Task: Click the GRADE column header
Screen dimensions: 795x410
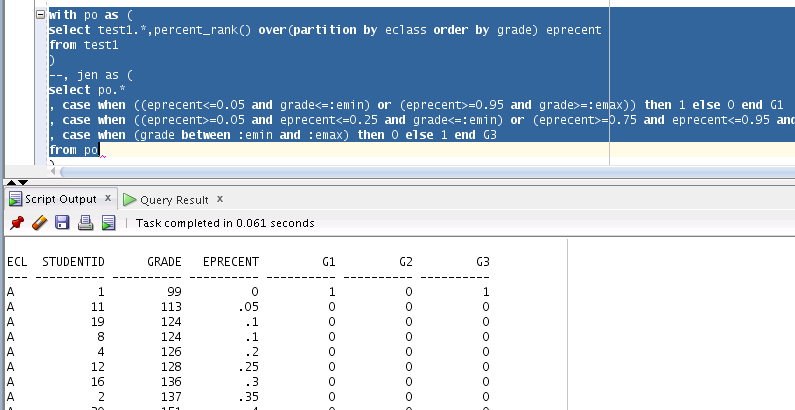Action: pos(164,262)
